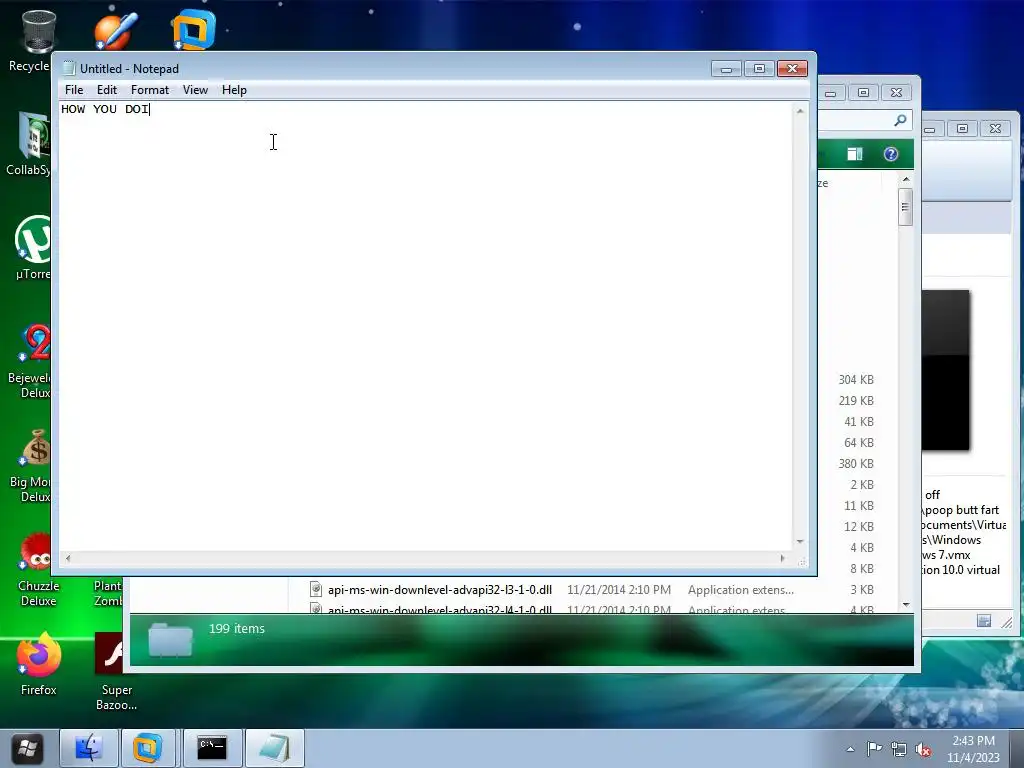Close the Untitled Notepad window

(x=792, y=69)
